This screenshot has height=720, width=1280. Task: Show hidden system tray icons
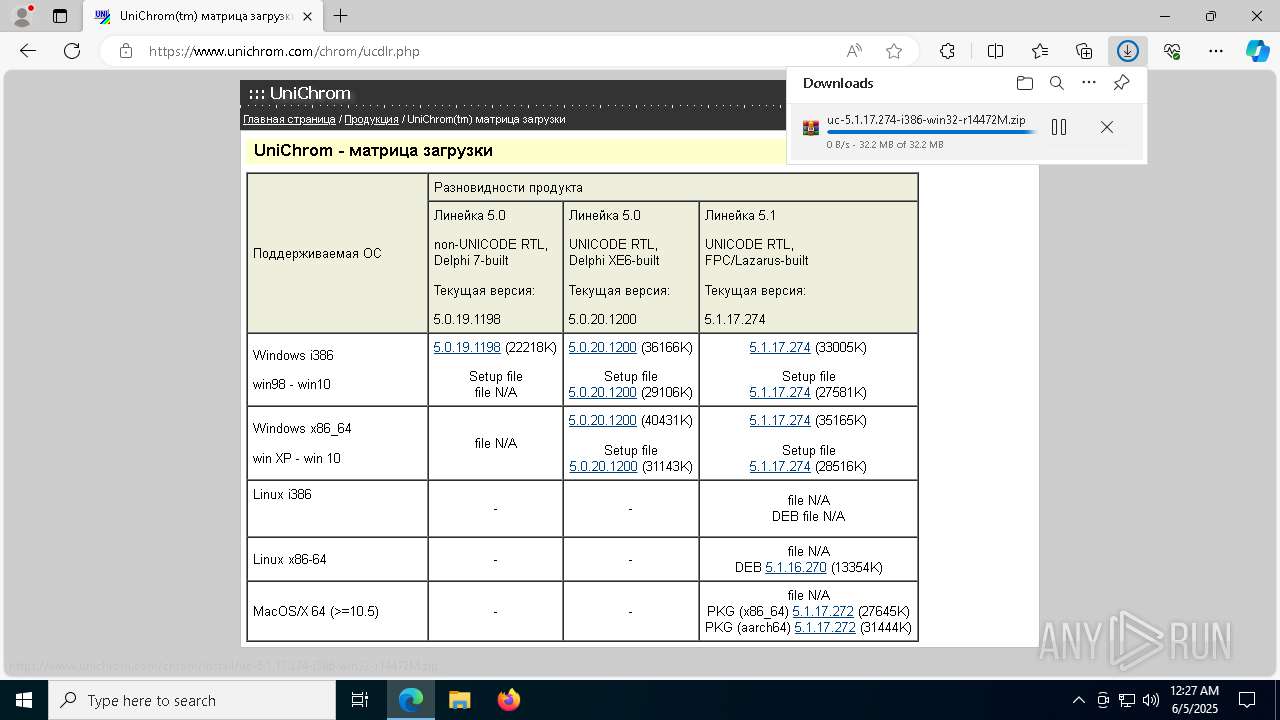point(1078,700)
